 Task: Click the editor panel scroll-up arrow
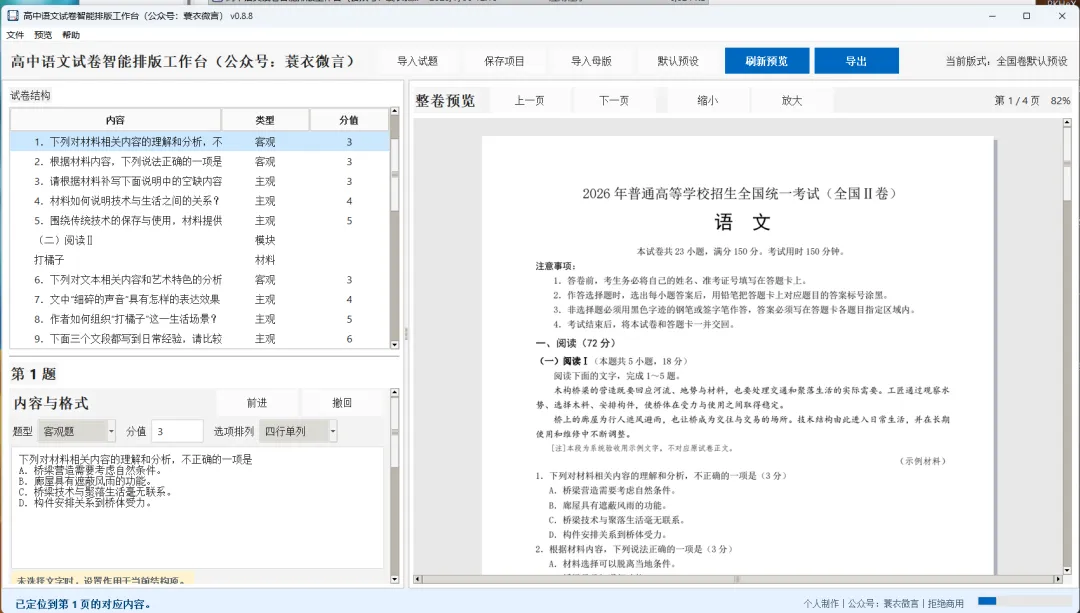pyautogui.click(x=395, y=393)
